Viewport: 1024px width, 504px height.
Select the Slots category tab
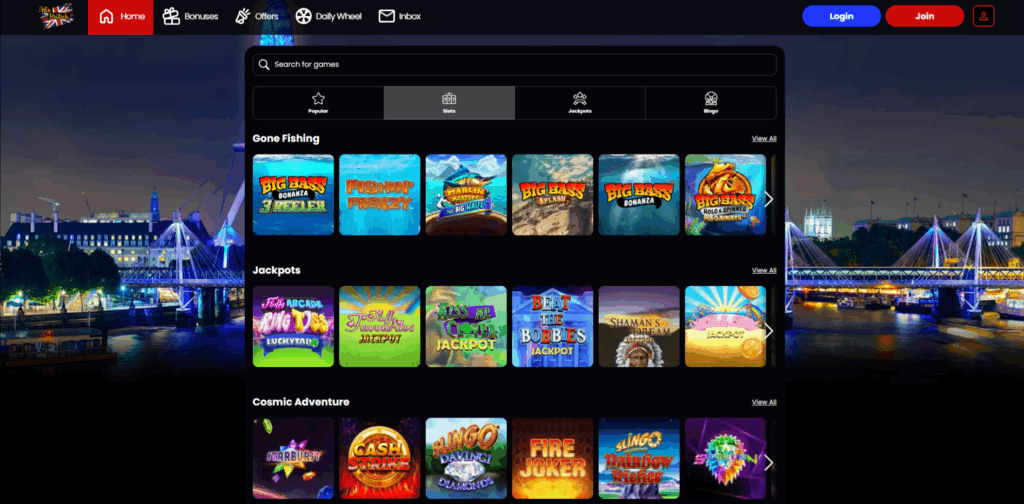(x=449, y=103)
